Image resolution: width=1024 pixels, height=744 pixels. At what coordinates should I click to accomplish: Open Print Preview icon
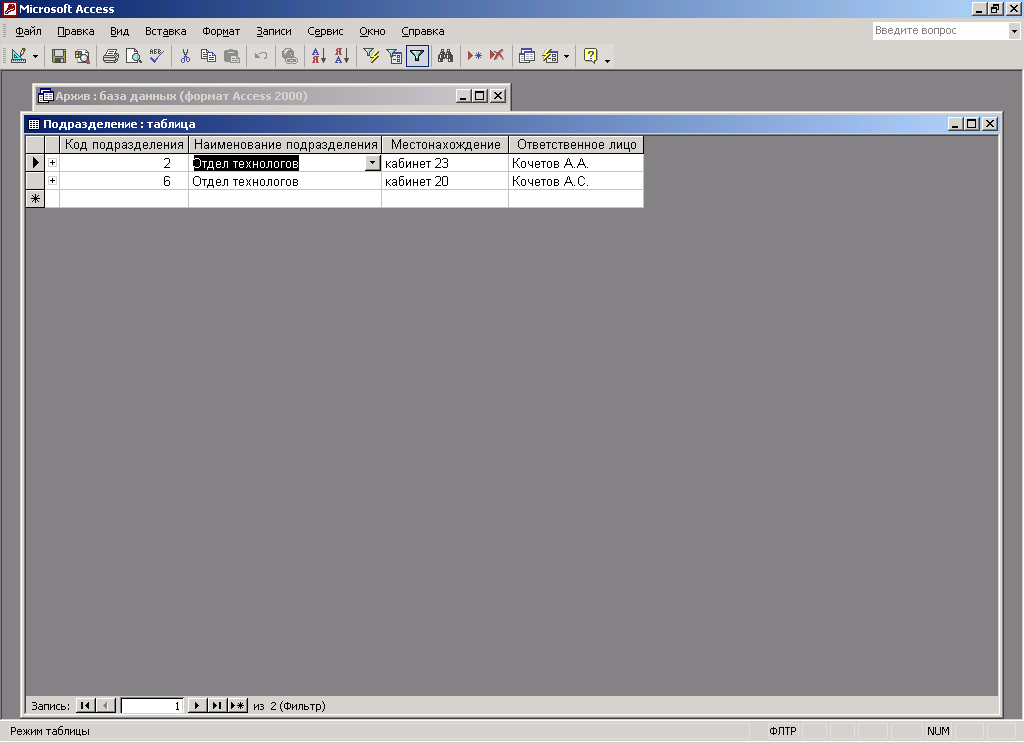(133, 56)
